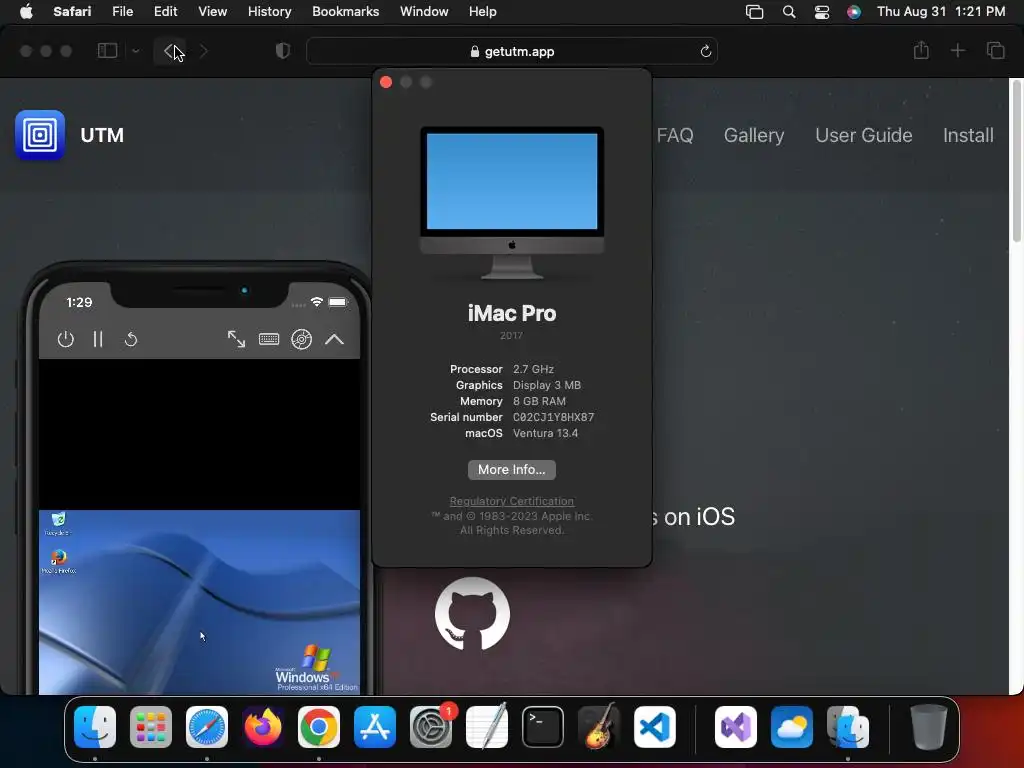The width and height of the screenshot is (1024, 768).
Task: Open the File menu
Action: click(x=122, y=11)
